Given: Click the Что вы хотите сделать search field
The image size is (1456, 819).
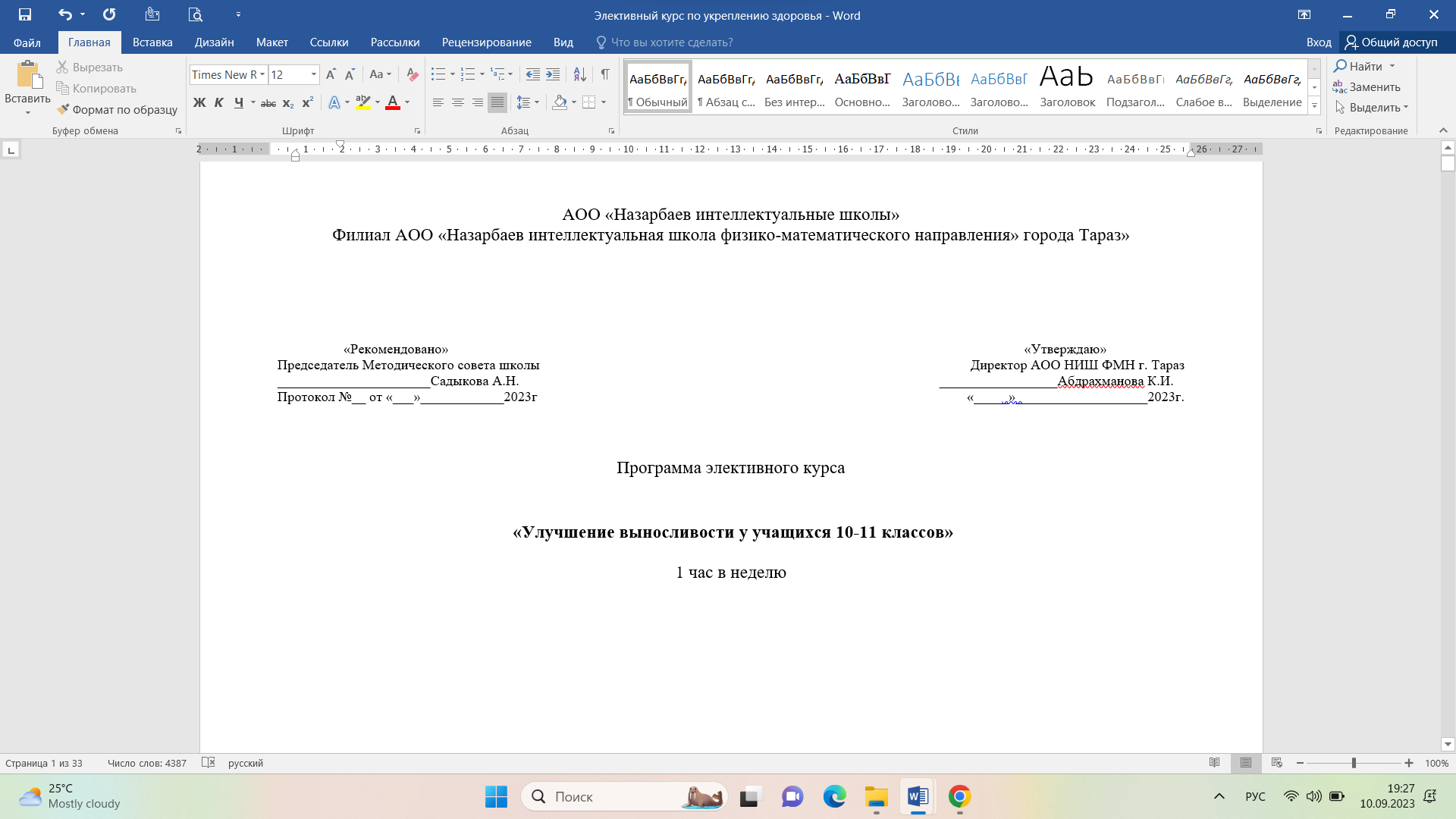Looking at the screenshot, I should 671,42.
